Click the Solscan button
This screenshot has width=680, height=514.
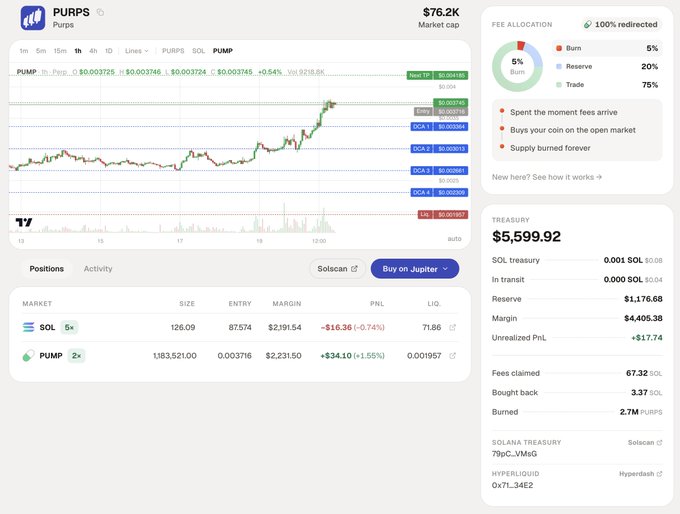coord(337,269)
